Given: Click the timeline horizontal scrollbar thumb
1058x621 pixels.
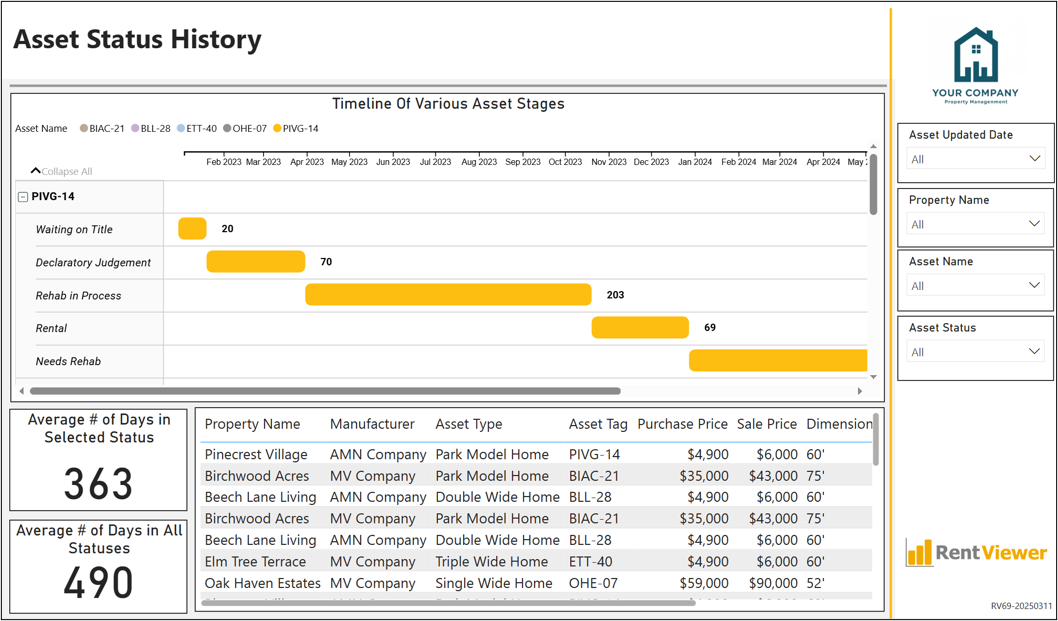Looking at the screenshot, I should (x=325, y=391).
